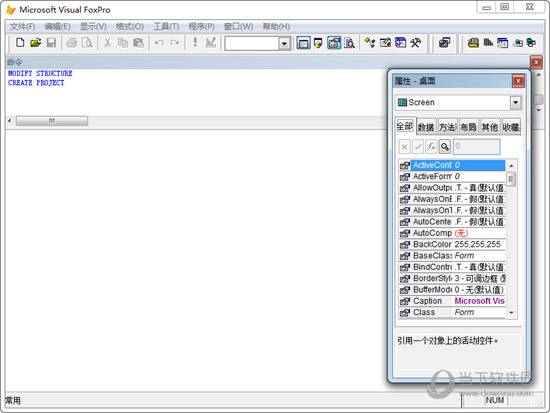Switch to the 全部 properties tab
The height and width of the screenshot is (413, 550).
(405, 126)
